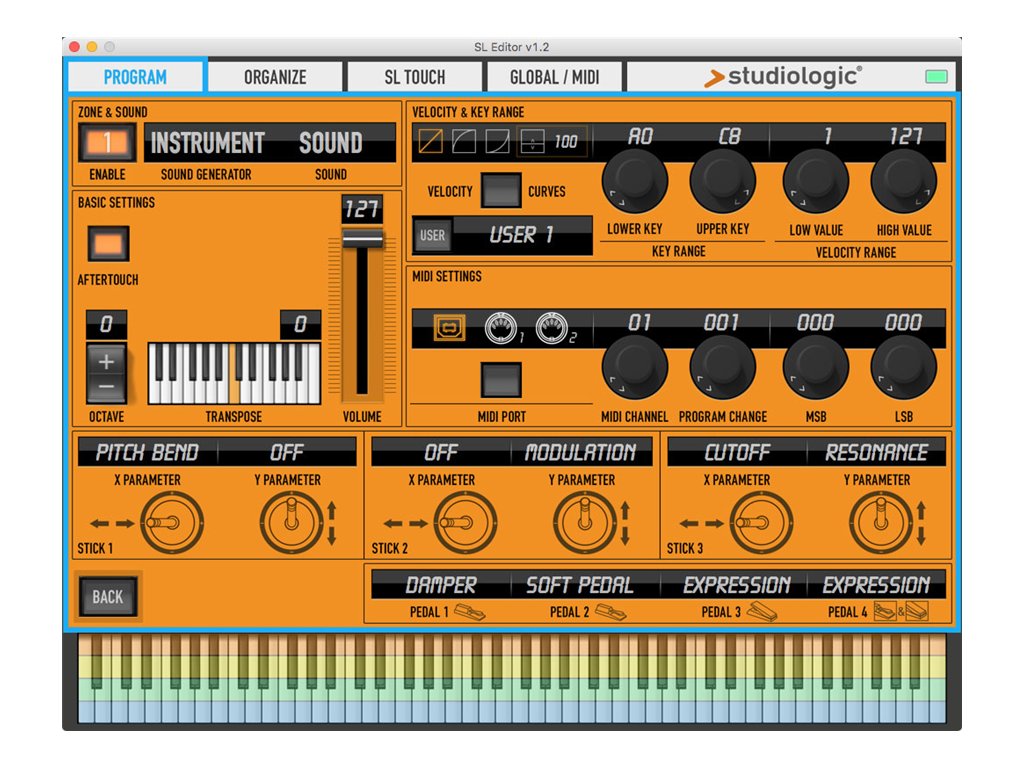This screenshot has width=1024, height=768.
Task: Increase octave with the plus button
Action: coord(106,361)
